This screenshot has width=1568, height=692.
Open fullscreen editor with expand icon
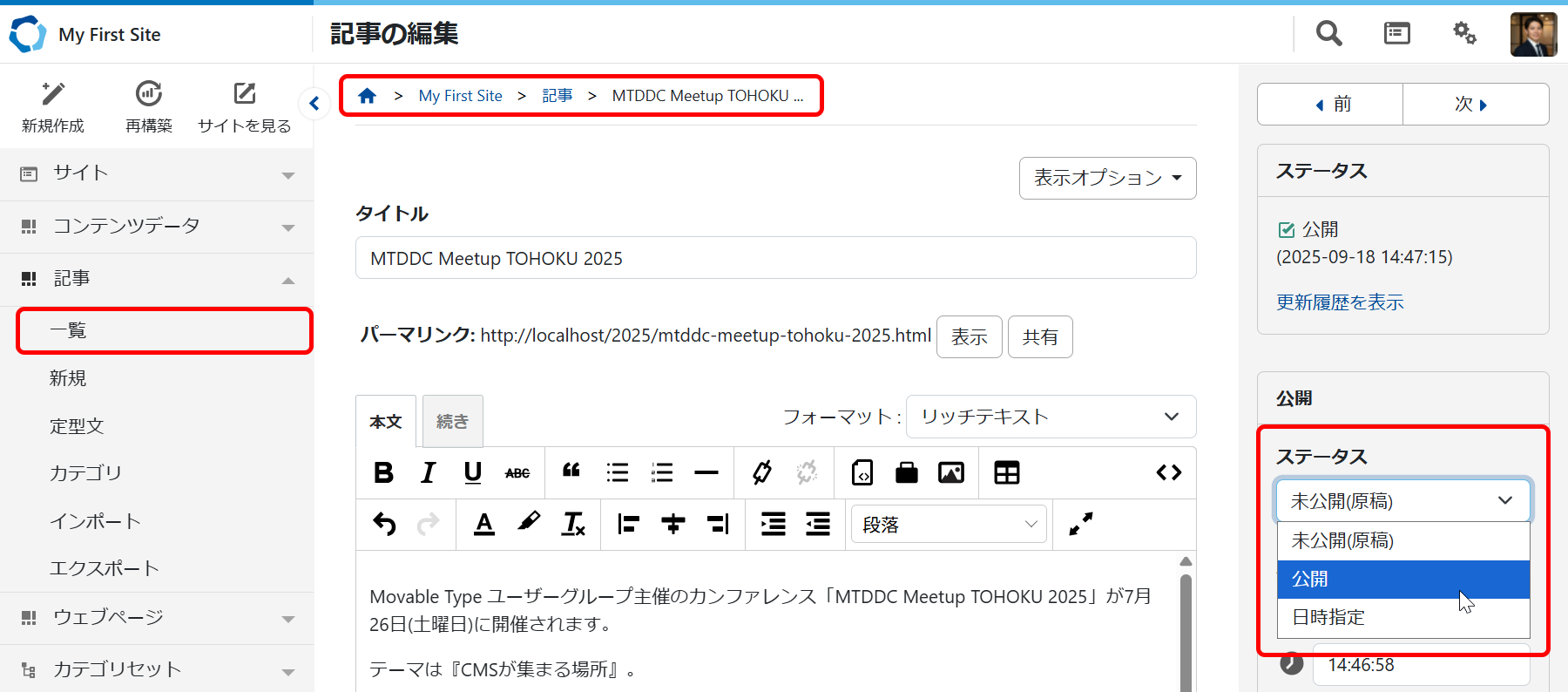click(x=1080, y=524)
